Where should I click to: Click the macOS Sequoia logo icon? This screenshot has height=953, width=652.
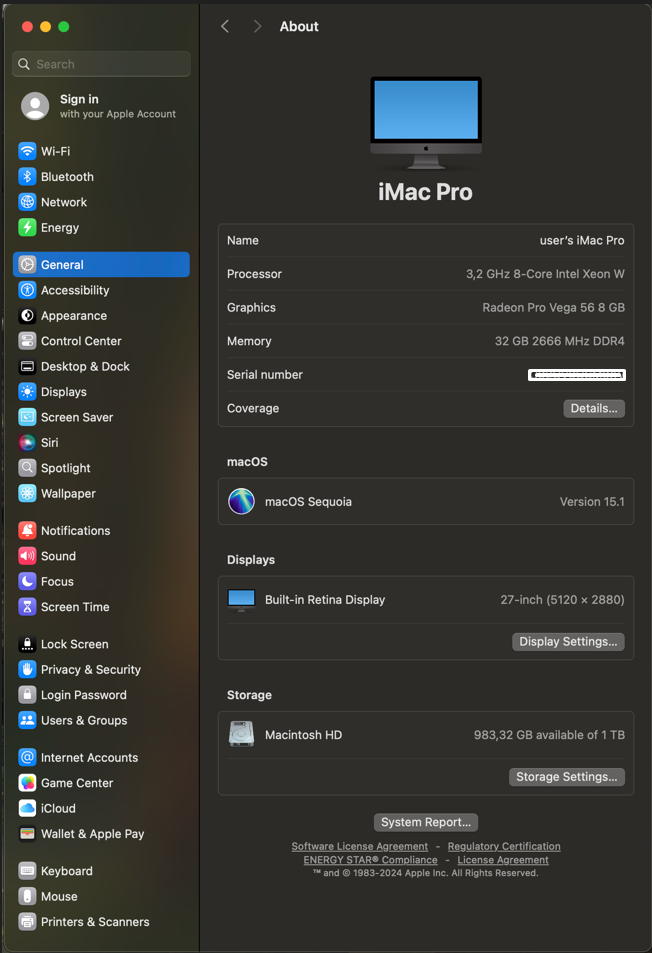coord(241,501)
